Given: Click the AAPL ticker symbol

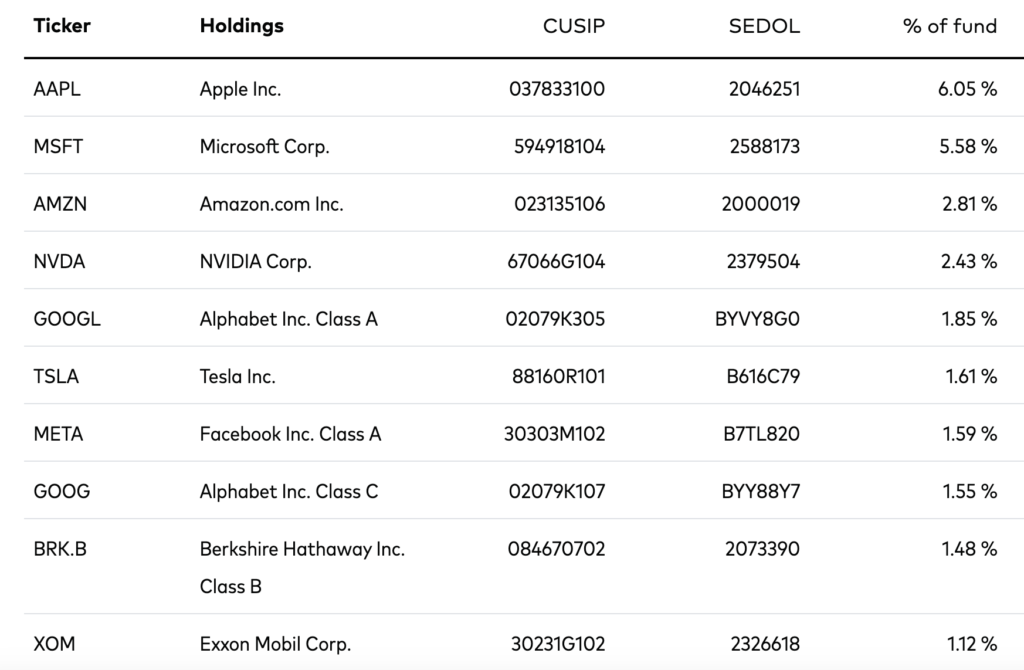Looking at the screenshot, I should point(57,89).
